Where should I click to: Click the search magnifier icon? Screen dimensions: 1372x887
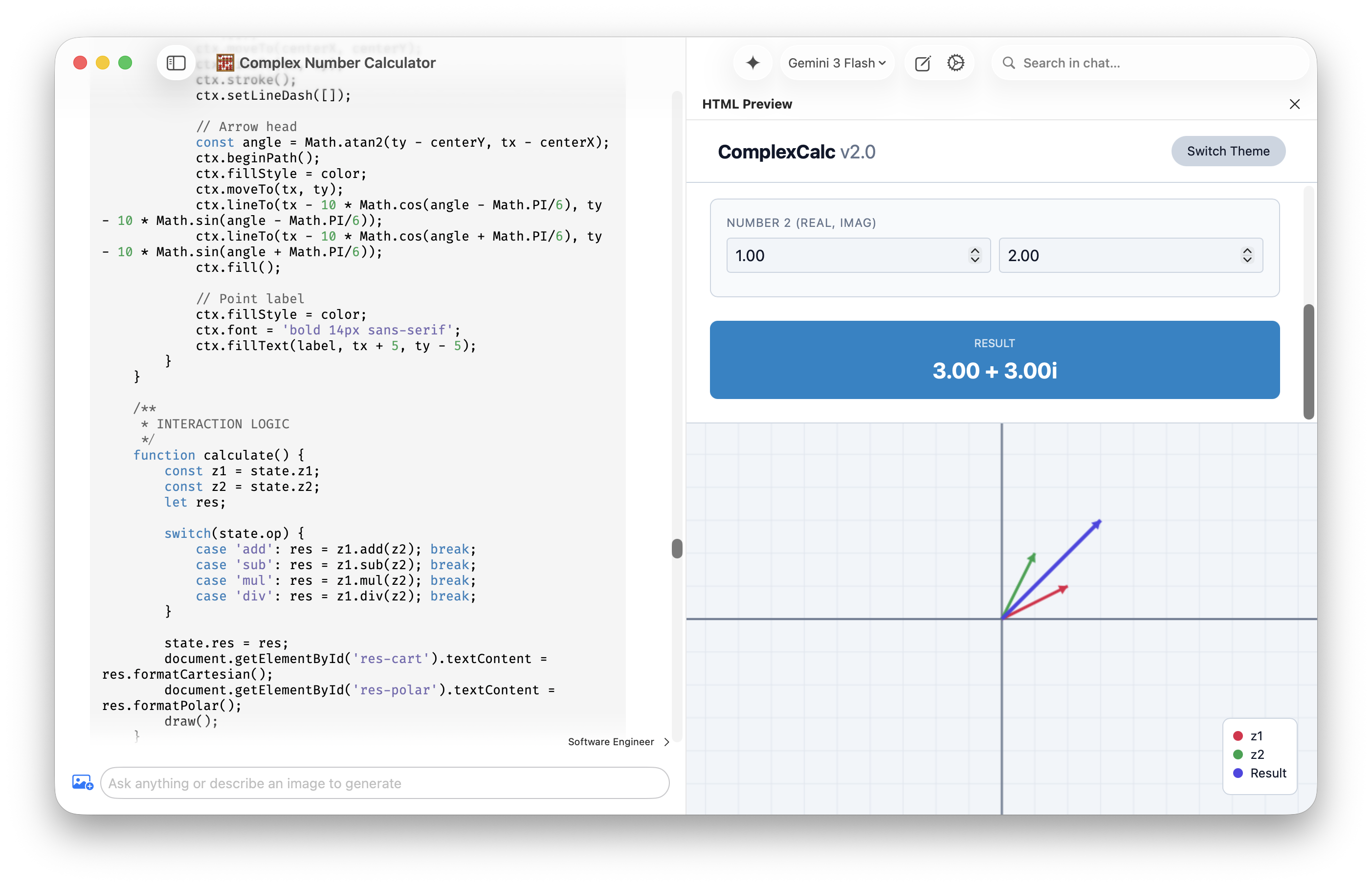point(1009,63)
